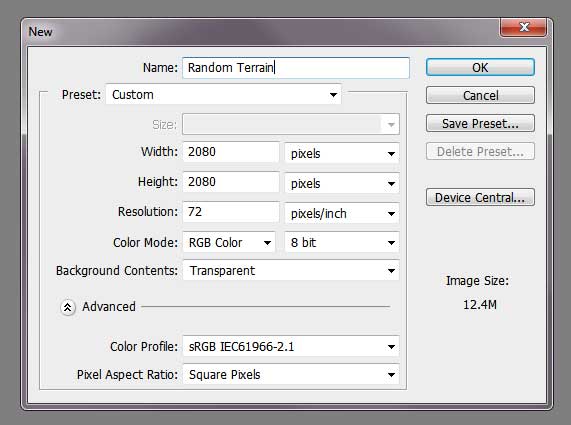Click the Cancel button
Screen dimensions: 571x425
coord(480,95)
